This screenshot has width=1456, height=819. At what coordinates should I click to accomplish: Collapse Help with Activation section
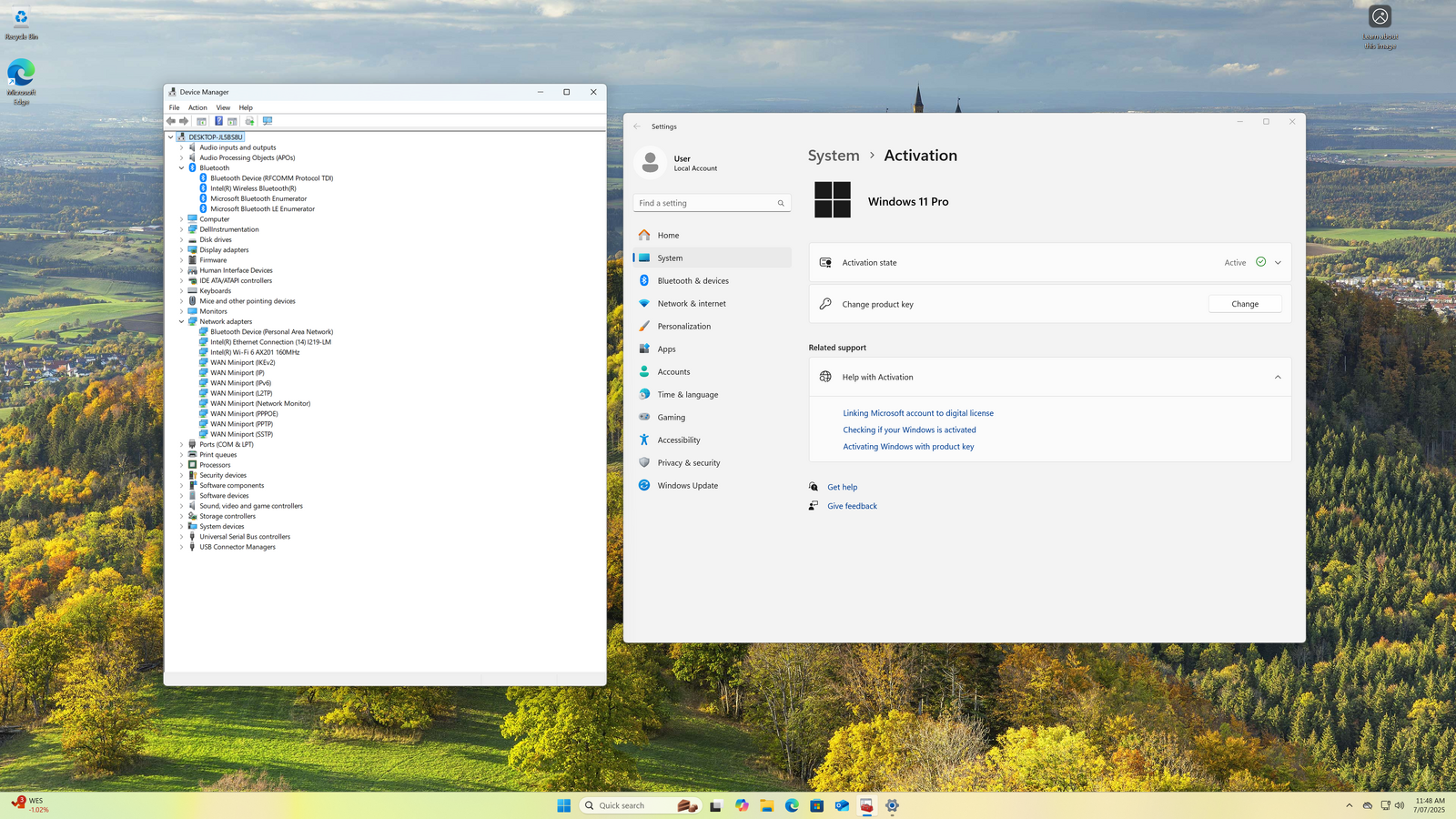(1278, 378)
